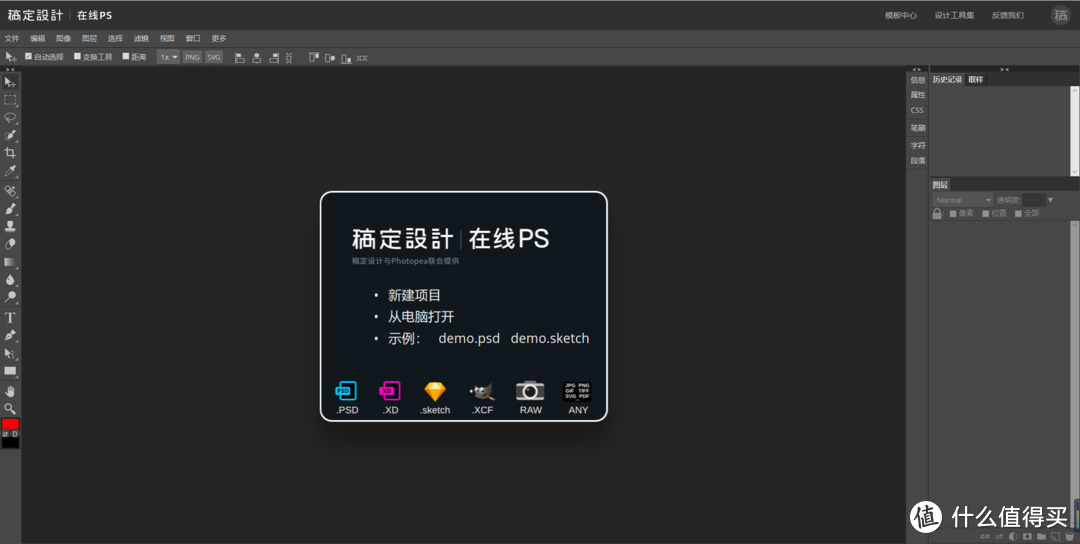
Task: Click the red foreground color swatch
Action: point(10,424)
